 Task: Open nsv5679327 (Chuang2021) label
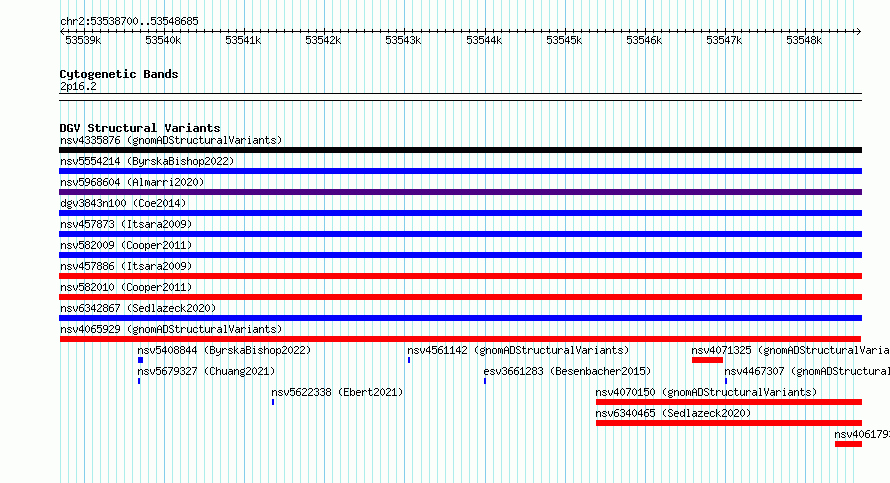click(206, 371)
